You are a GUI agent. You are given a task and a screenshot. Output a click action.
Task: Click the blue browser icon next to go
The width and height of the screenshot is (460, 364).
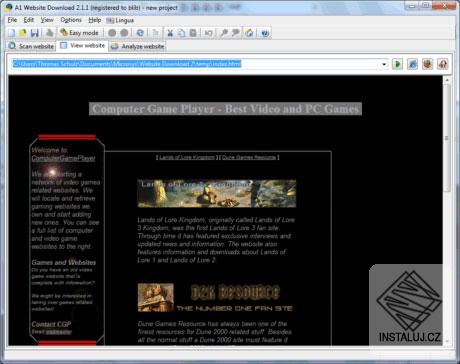(x=412, y=64)
